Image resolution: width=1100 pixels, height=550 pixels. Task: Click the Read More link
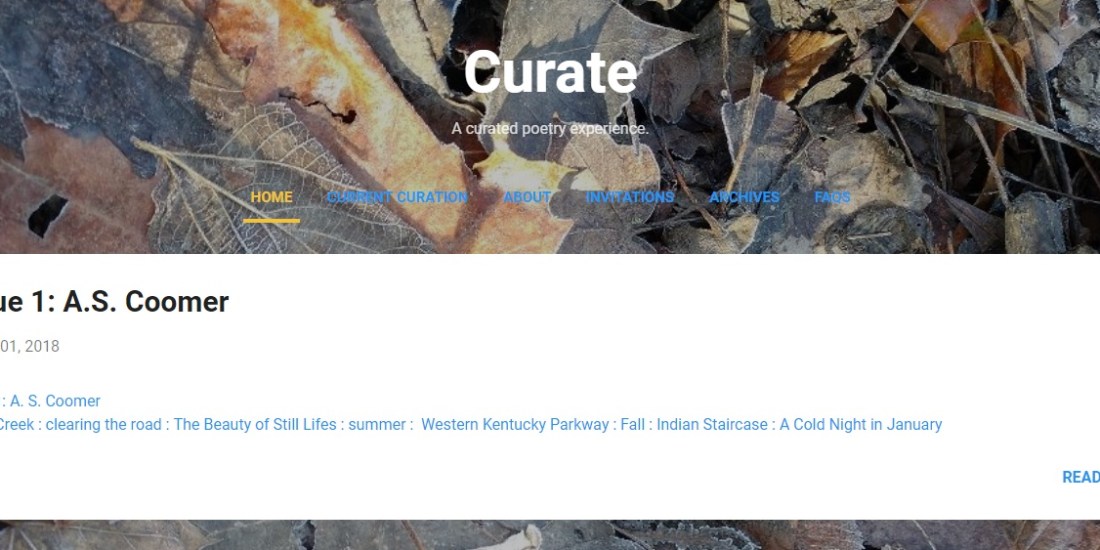pos(1081,477)
